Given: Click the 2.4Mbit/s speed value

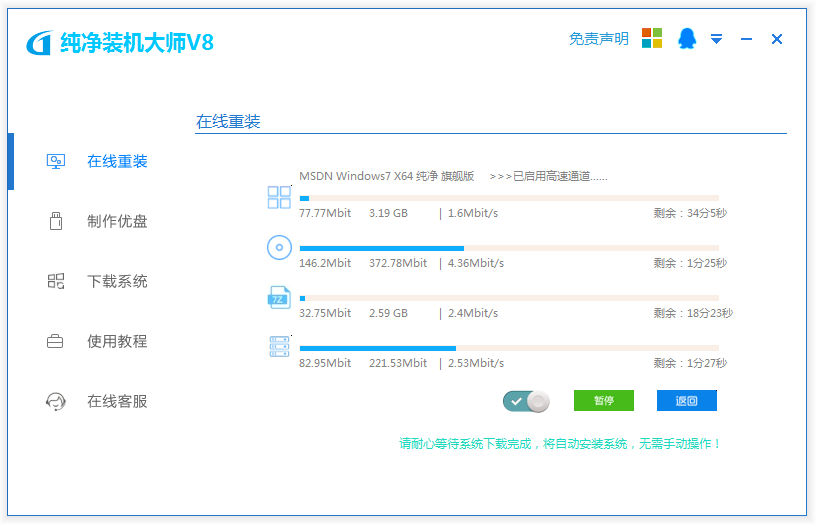Looking at the screenshot, I should coord(473,313).
